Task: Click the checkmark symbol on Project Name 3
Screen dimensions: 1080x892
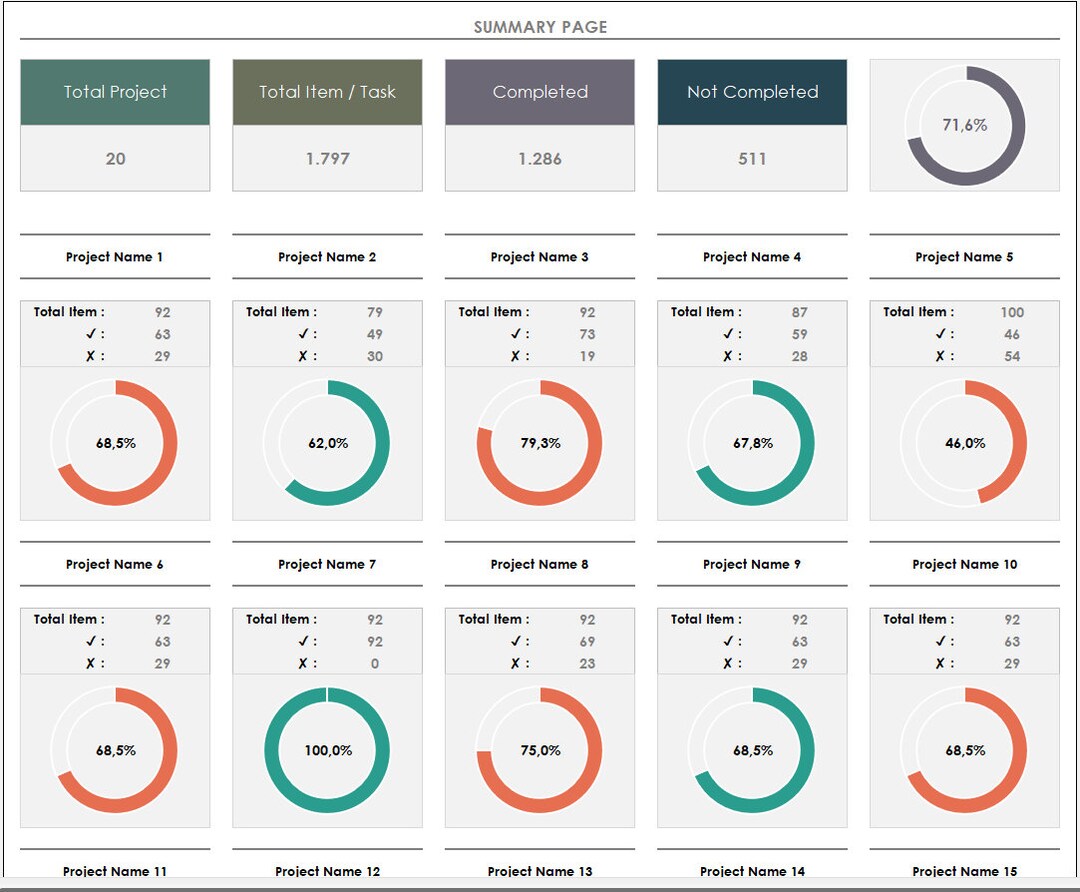Action: pos(516,333)
